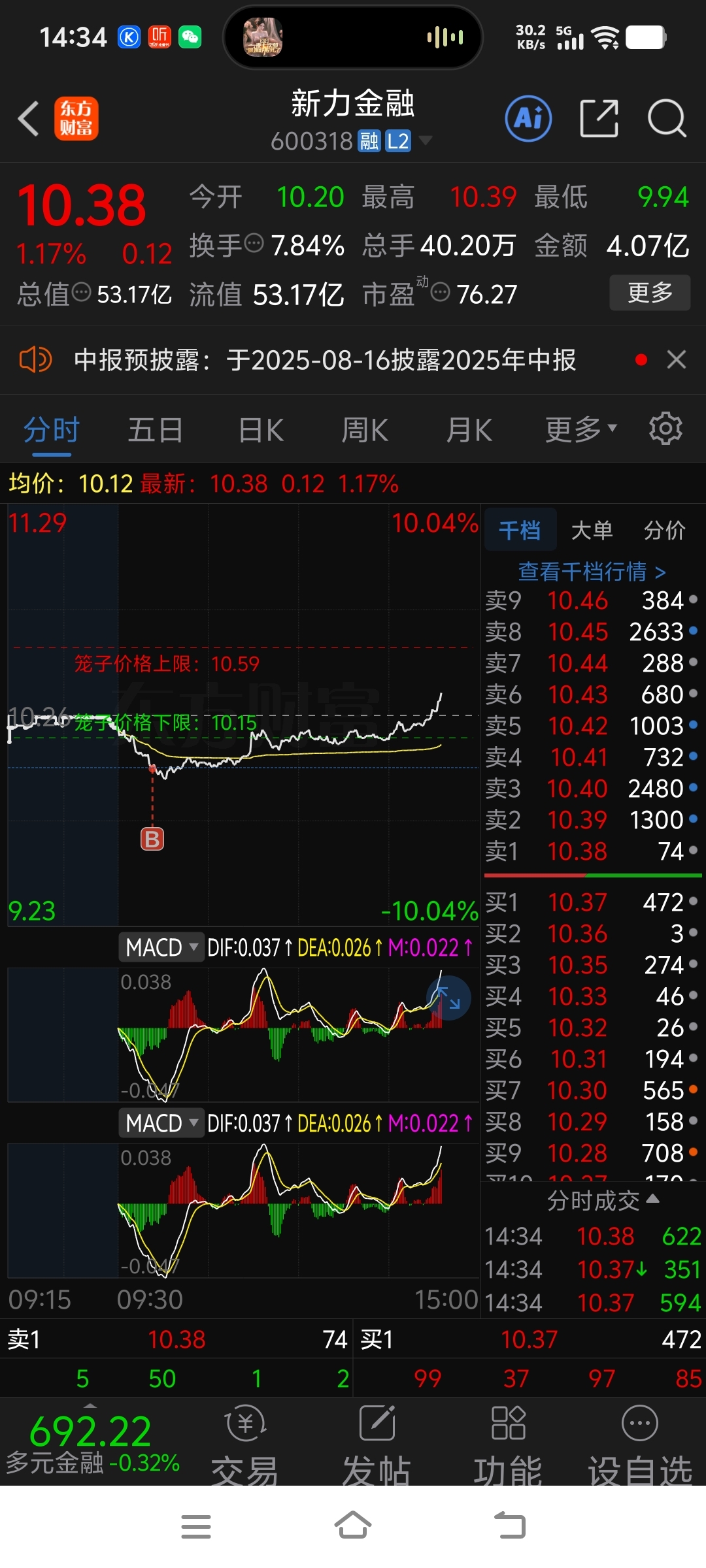This screenshot has height=1568, width=706.
Task: Open the chart settings gear icon
Action: tap(665, 429)
